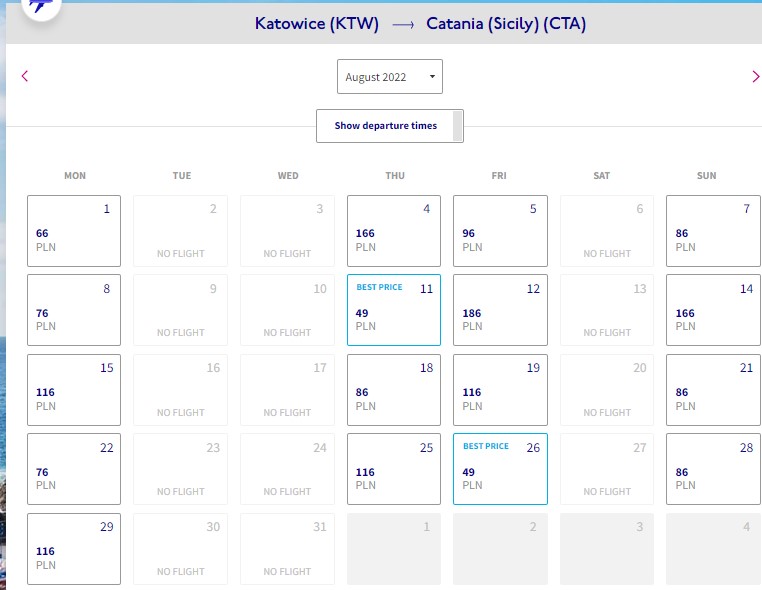The width and height of the screenshot is (762, 590).
Task: Click the airline logo in the corner
Action: [x=41, y=6]
